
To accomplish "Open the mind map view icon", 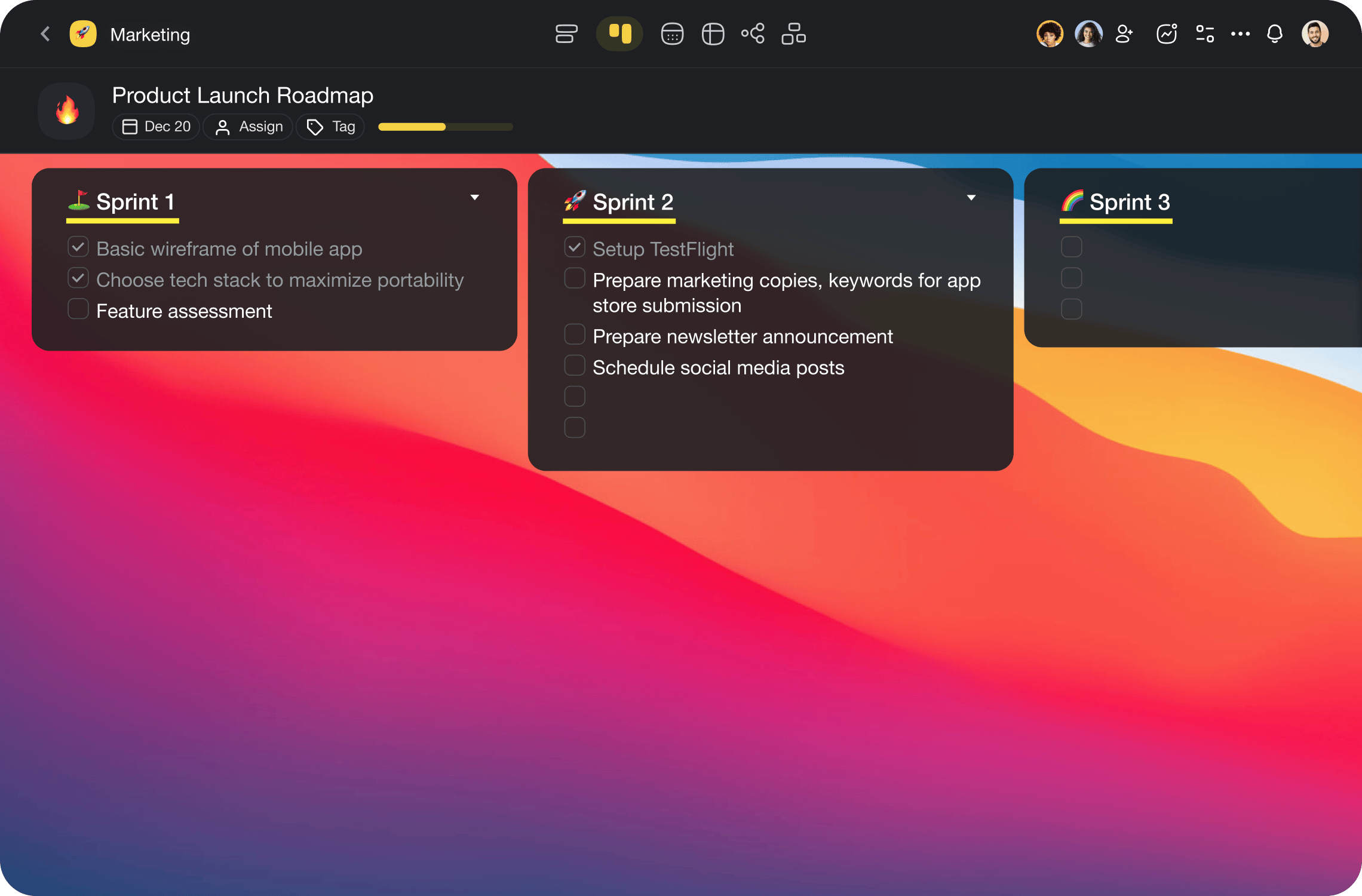I will pos(753,34).
